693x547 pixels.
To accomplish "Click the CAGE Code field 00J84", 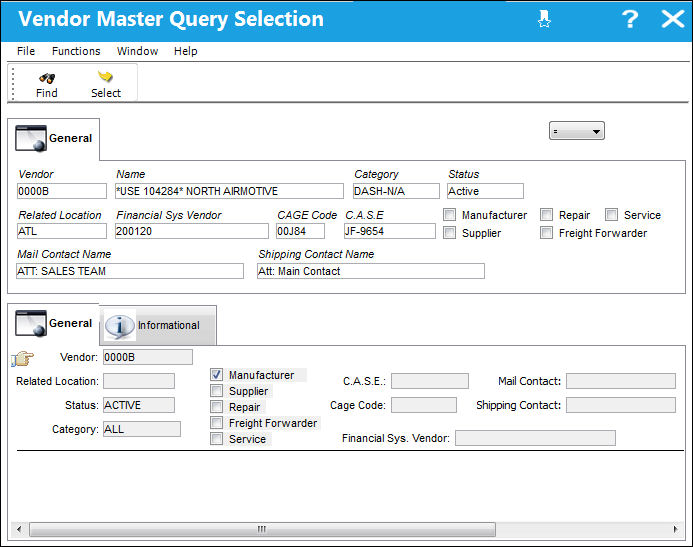I will click(300, 231).
